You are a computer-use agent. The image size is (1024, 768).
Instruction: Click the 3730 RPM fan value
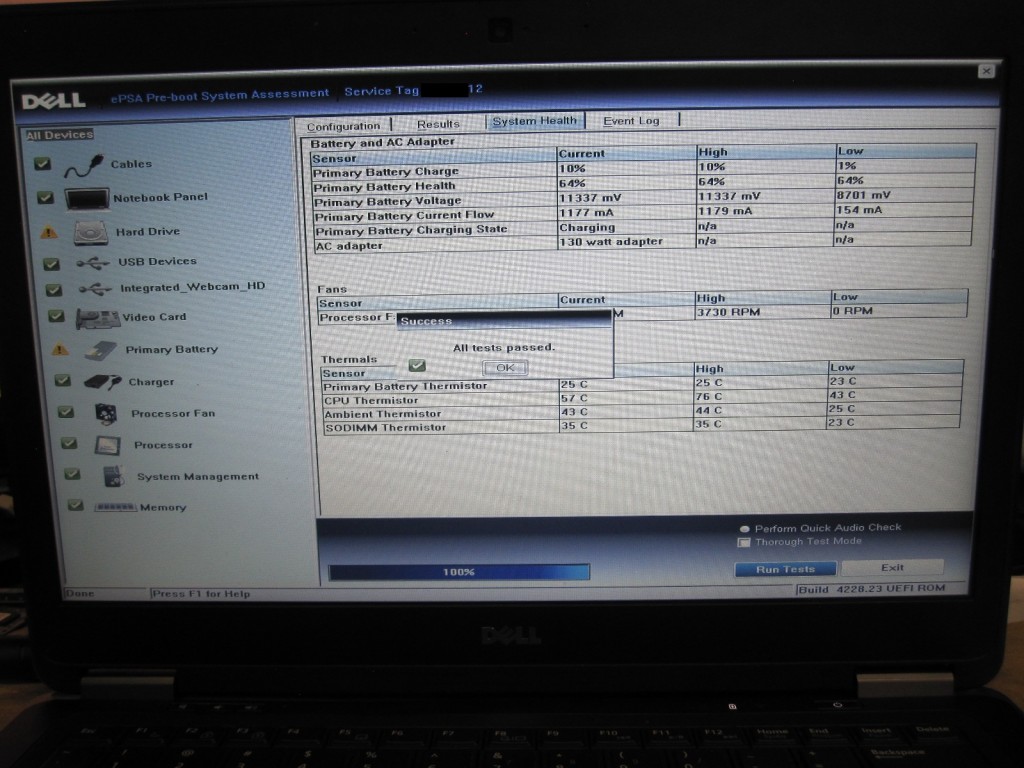tap(728, 312)
